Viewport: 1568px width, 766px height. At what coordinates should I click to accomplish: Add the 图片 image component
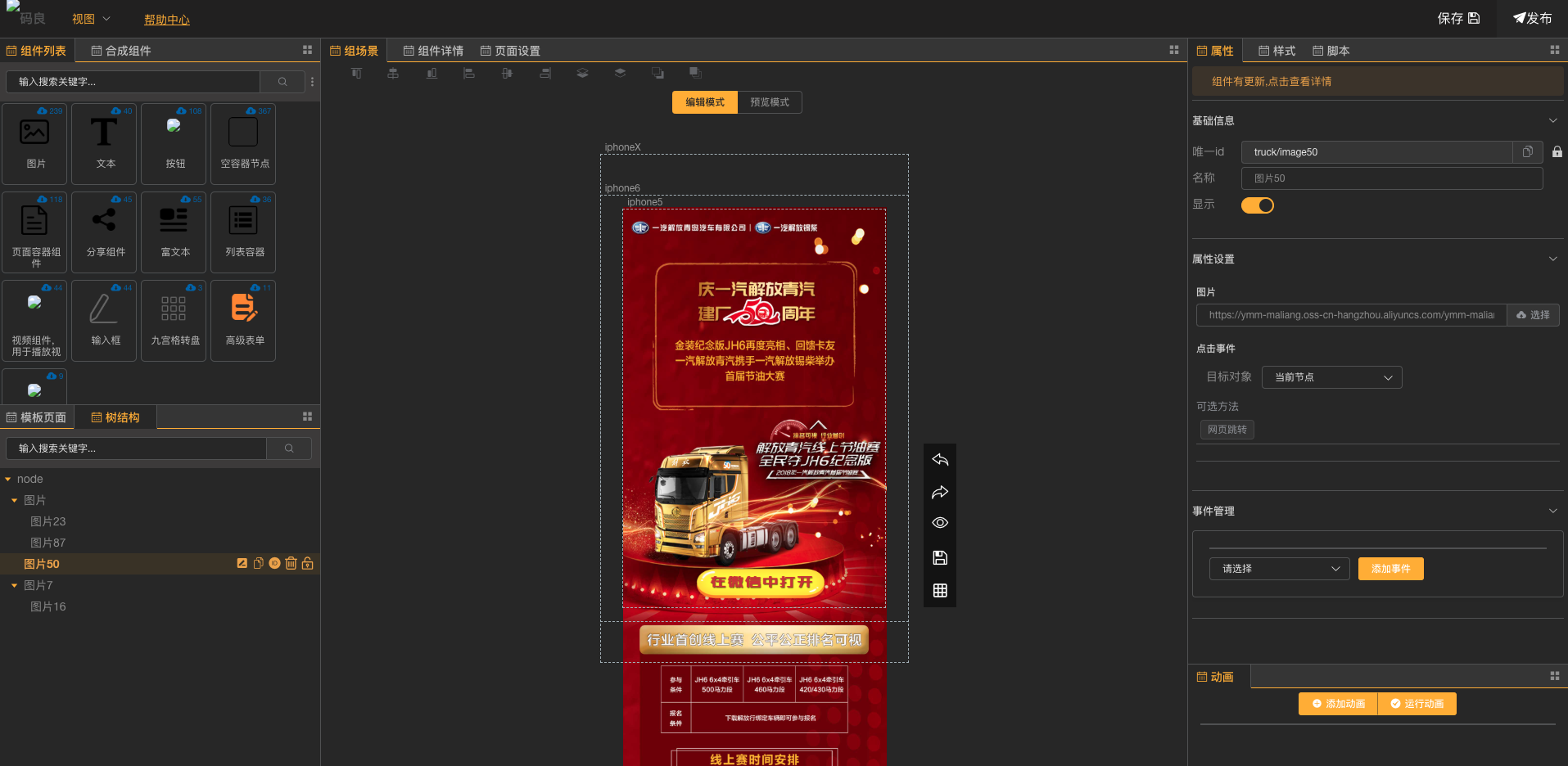click(34, 143)
